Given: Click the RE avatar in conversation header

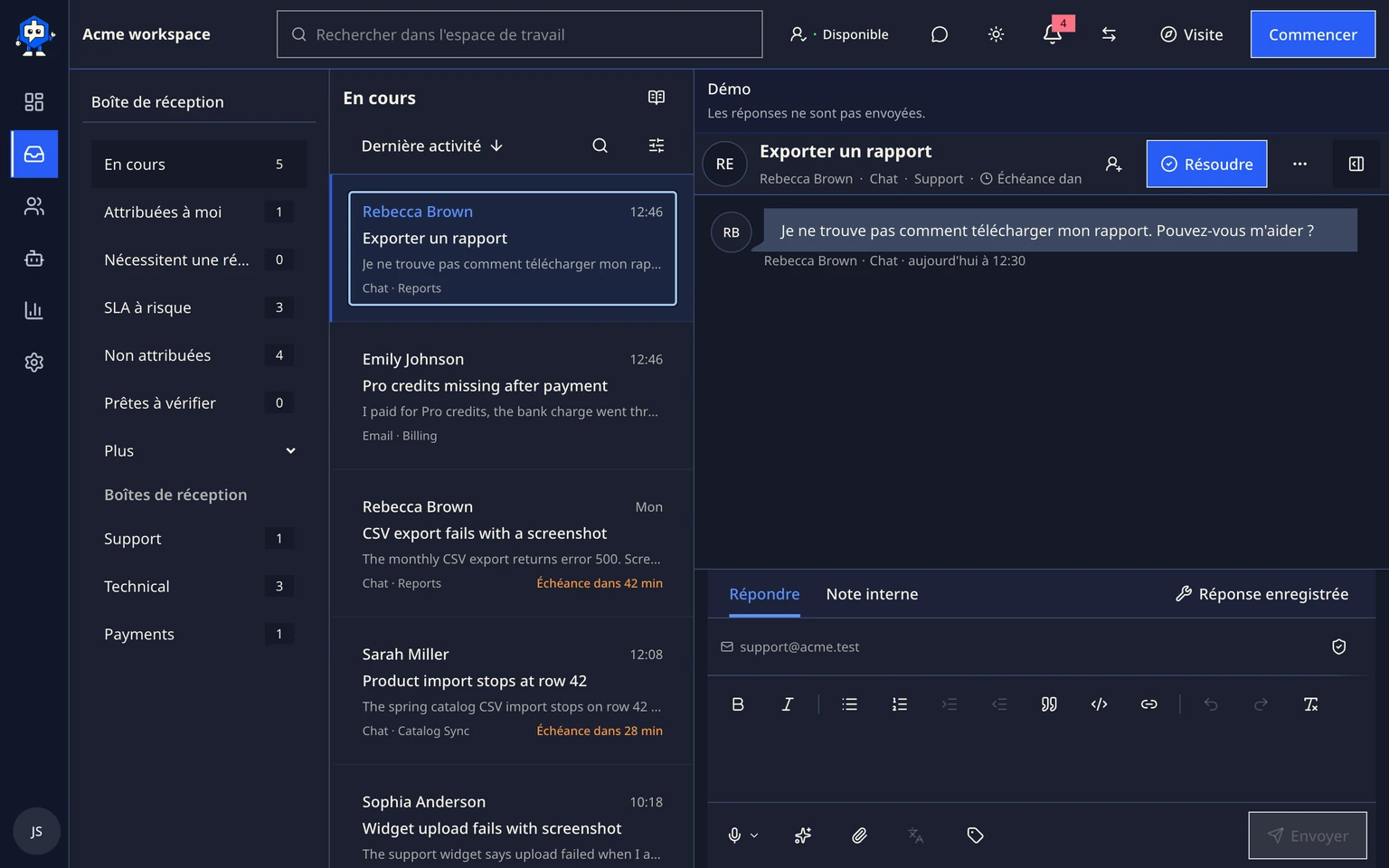Looking at the screenshot, I should point(724,164).
